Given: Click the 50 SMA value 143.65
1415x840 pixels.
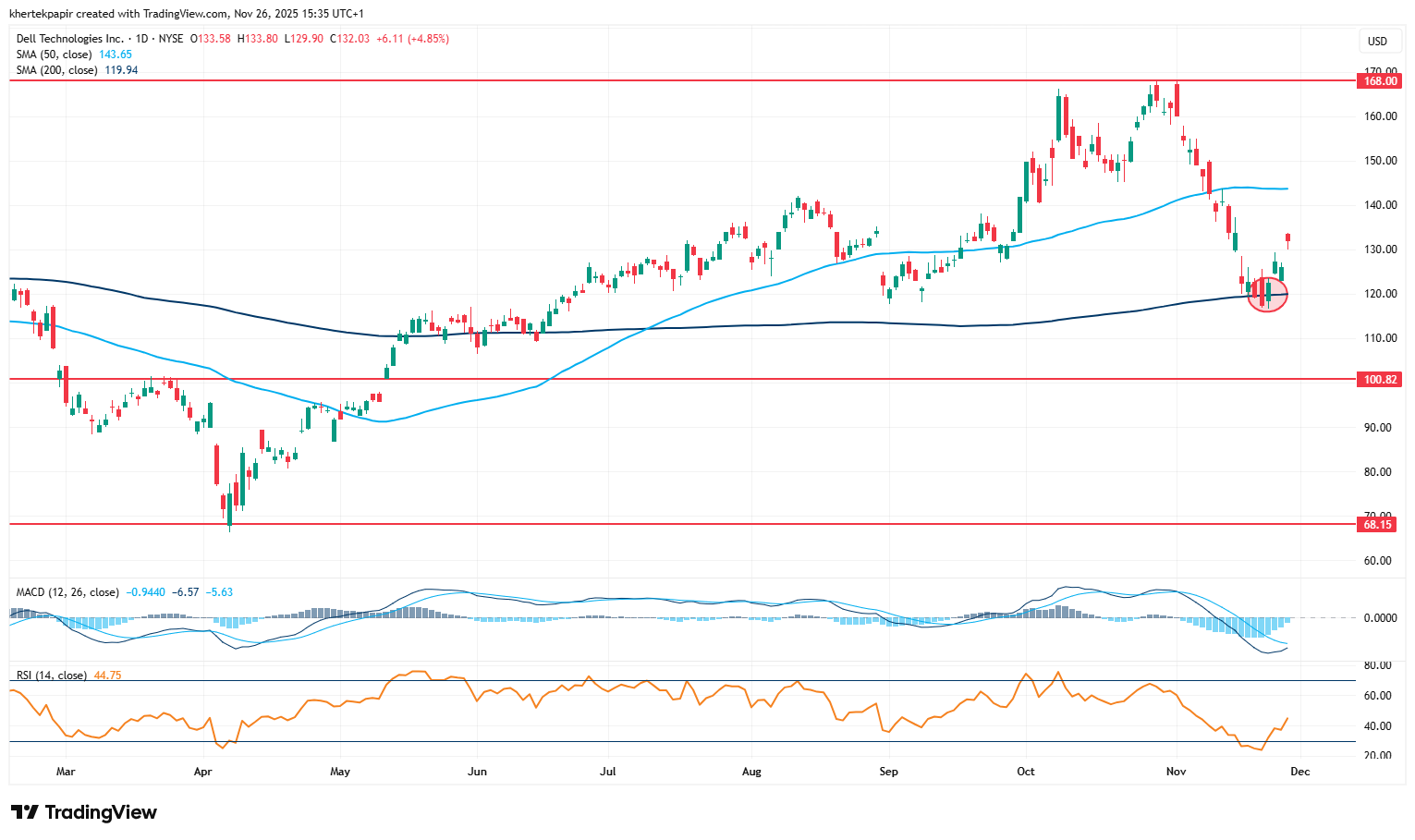Looking at the screenshot, I should click(x=116, y=55).
